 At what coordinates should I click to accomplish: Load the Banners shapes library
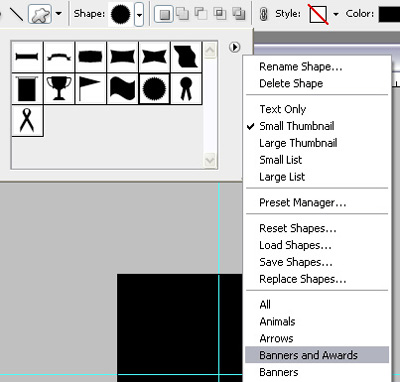279,372
